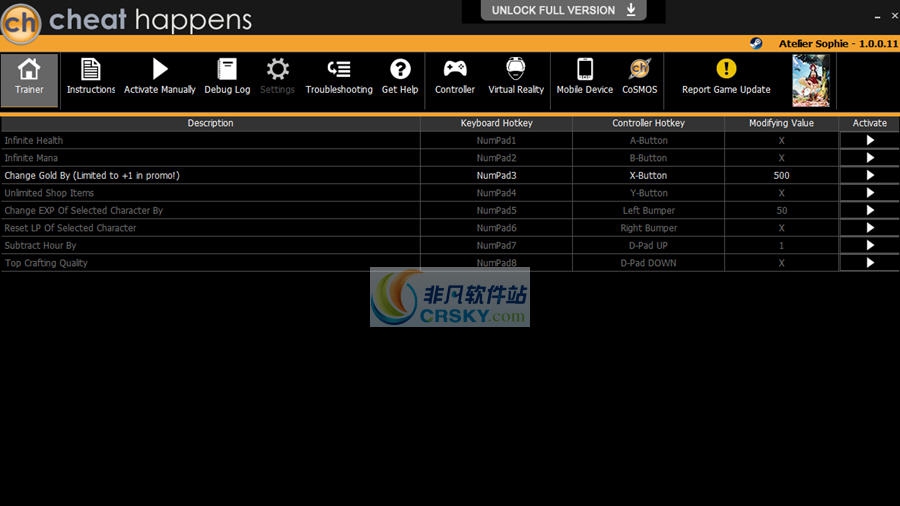Click the D-Pad UP hotkey cell
Image resolution: width=900 pixels, height=506 pixels.
649,246
